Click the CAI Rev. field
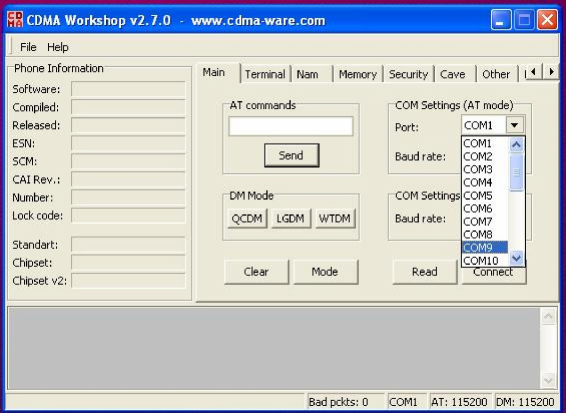The height and width of the screenshot is (413, 567). [128, 179]
